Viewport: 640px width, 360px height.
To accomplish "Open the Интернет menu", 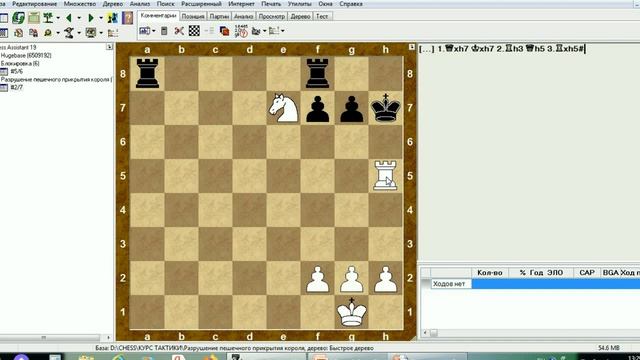I will [x=241, y=4].
